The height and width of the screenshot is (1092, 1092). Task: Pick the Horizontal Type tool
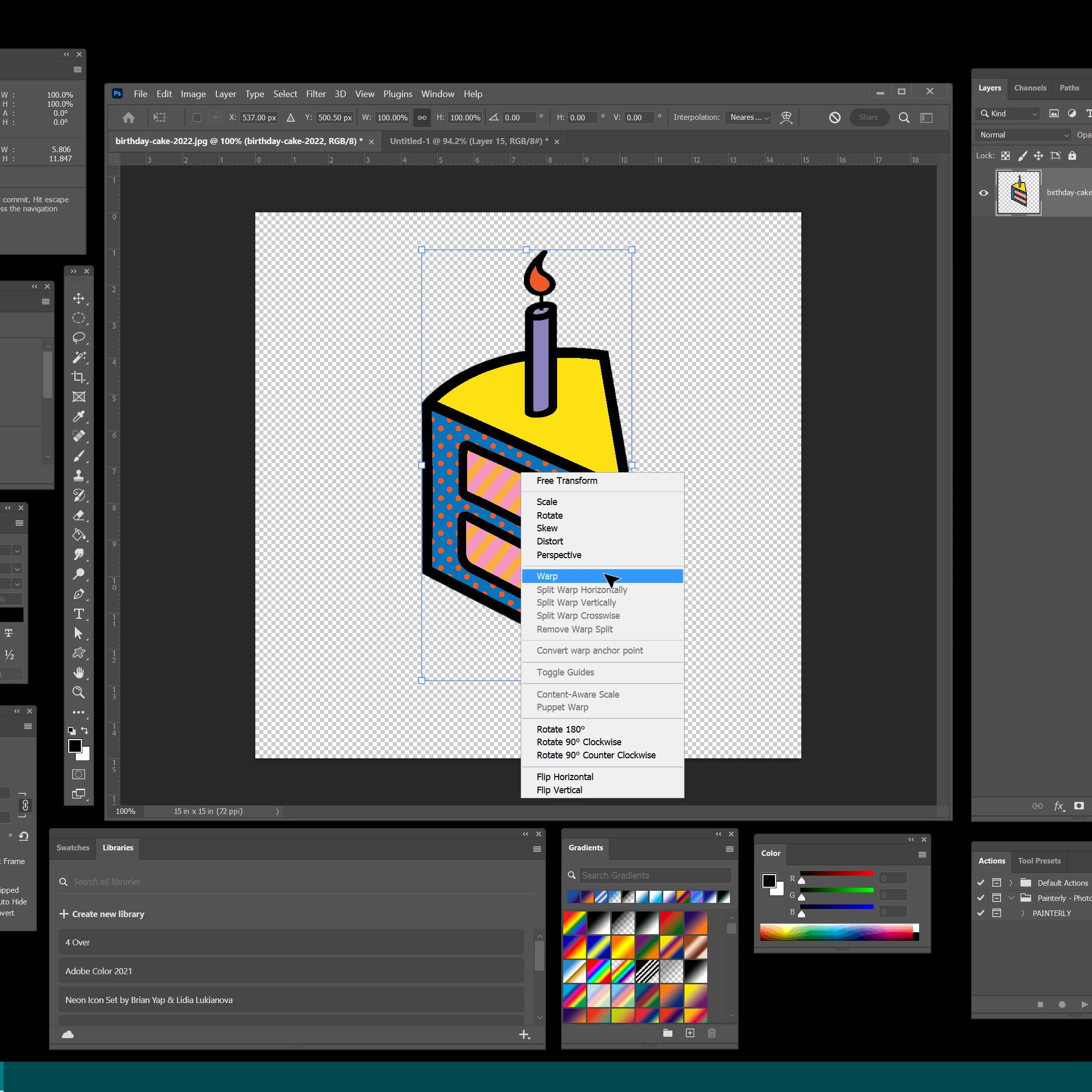point(78,614)
